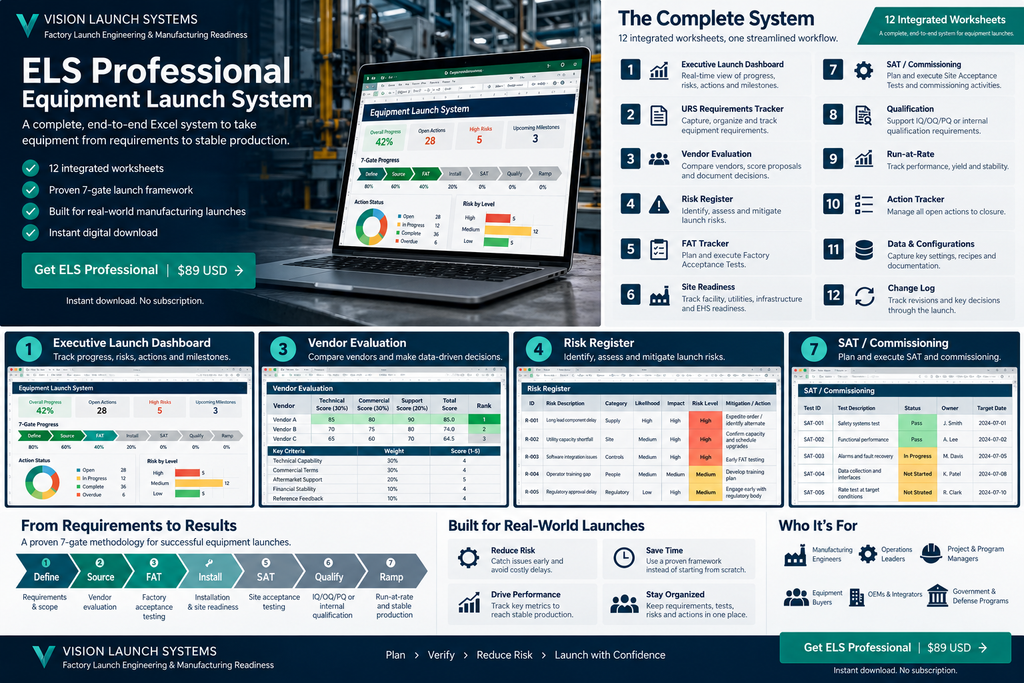Open the SAT / Commissioning preview thumbnail

[904, 436]
